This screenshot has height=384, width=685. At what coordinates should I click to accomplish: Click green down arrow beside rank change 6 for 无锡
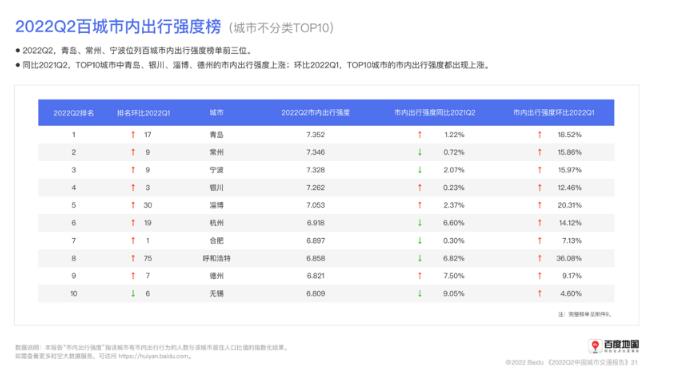coord(133,294)
